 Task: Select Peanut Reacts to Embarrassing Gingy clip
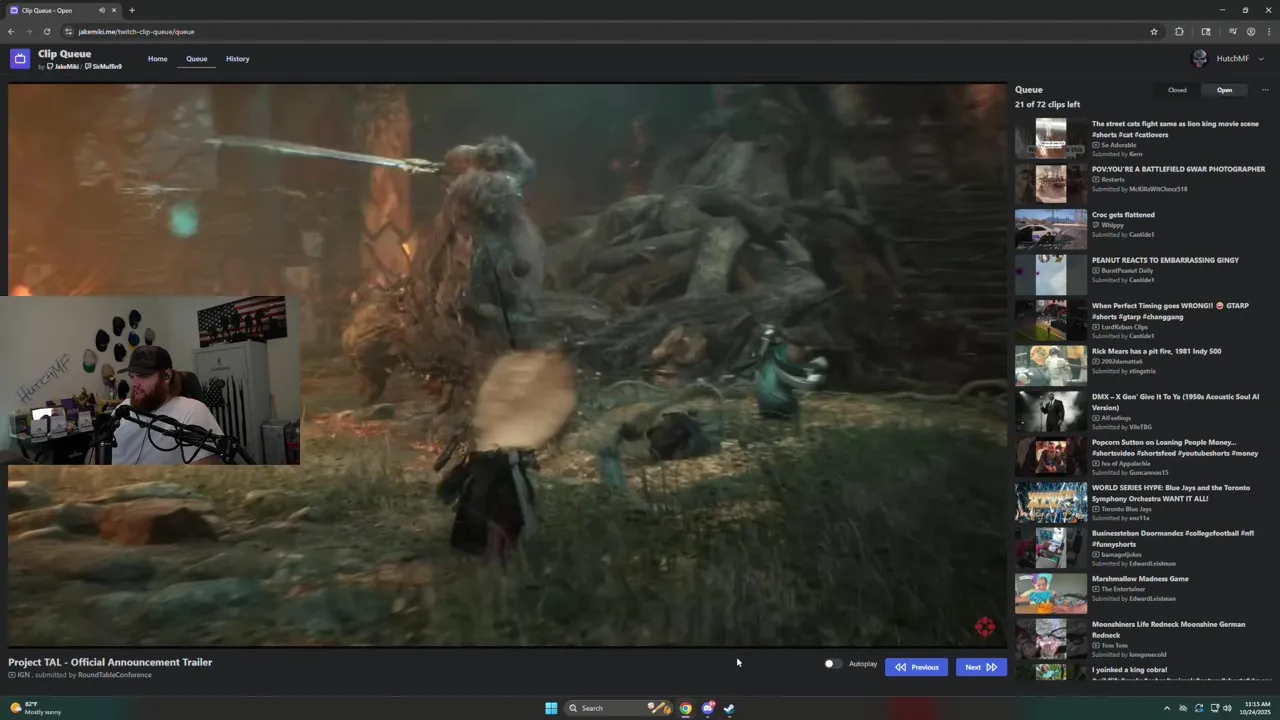tap(1140, 275)
